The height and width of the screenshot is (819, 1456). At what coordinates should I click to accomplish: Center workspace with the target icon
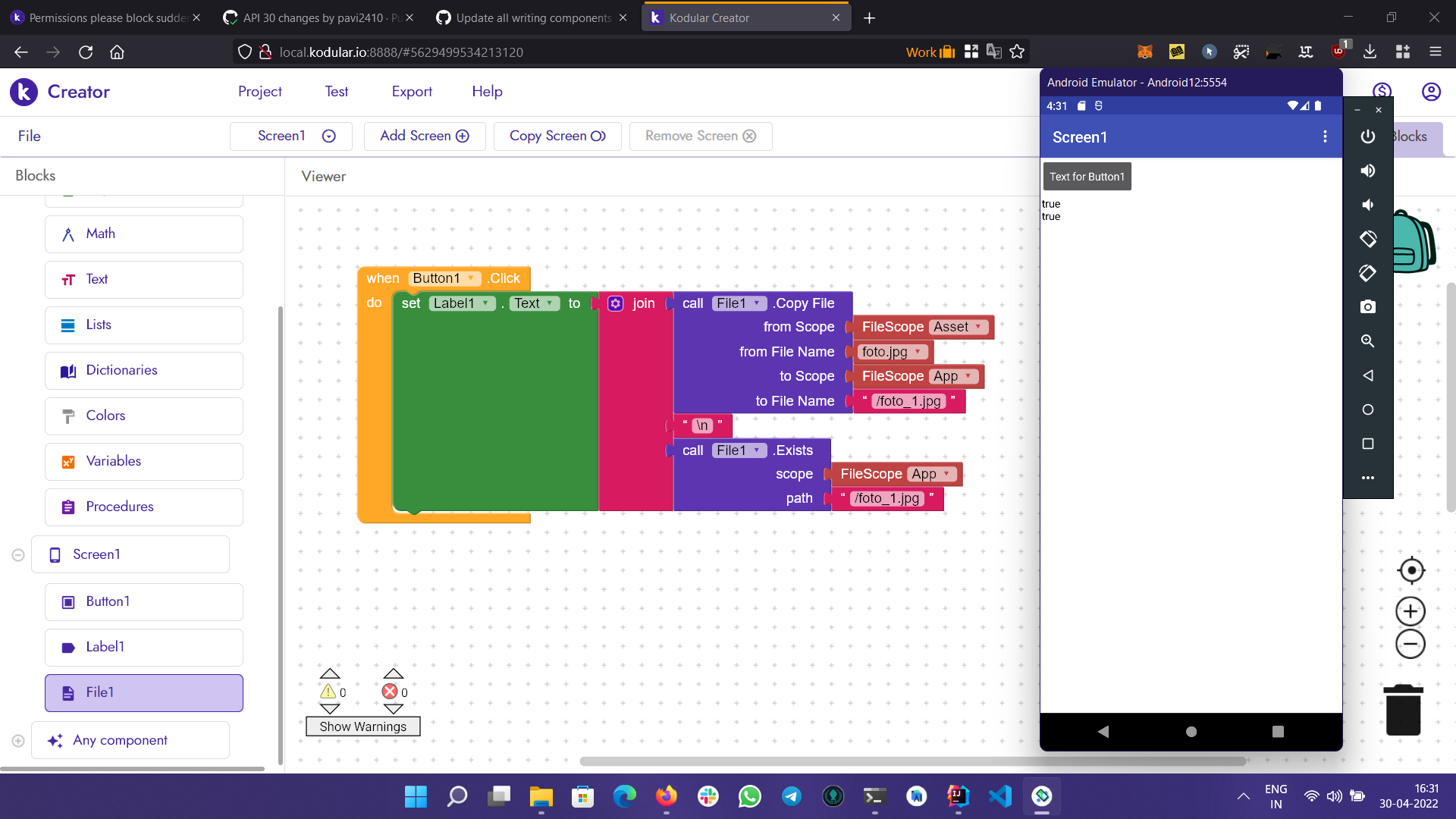1410,570
